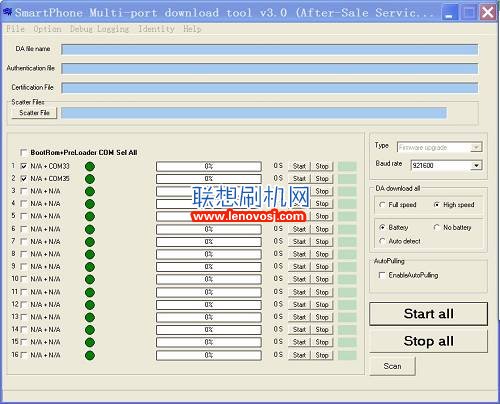Click the green status indicator for port 4
Viewport: 500px width, 404px height.
coord(90,204)
